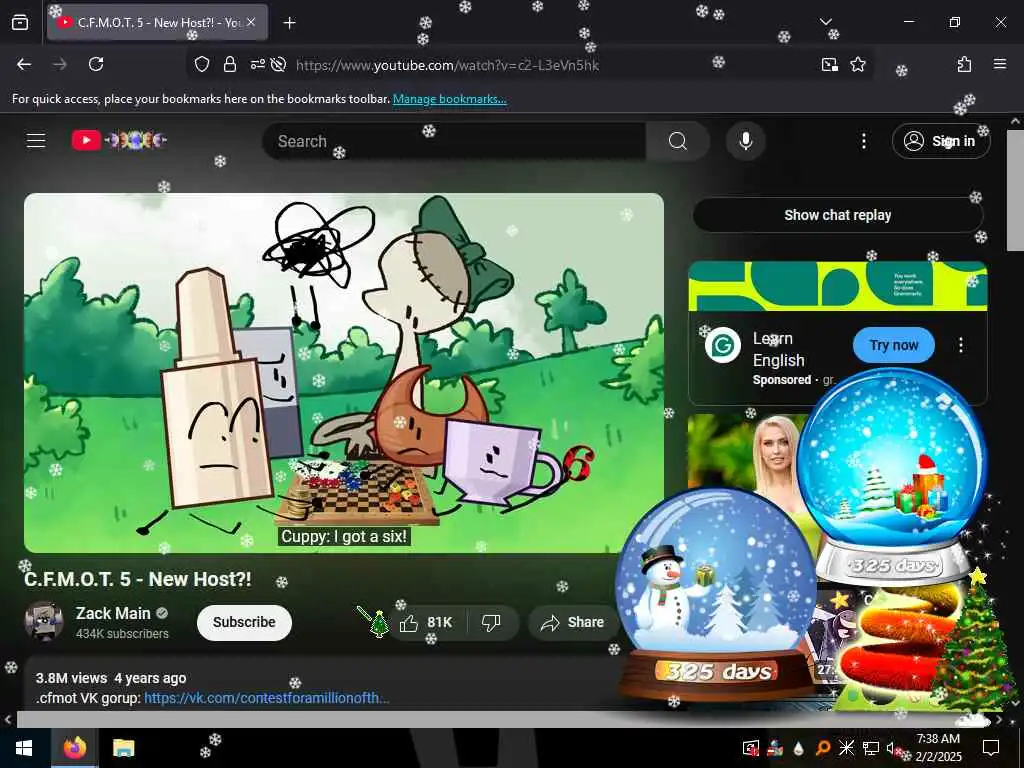
Task: Open the vk.com contest link in description
Action: pos(266,698)
